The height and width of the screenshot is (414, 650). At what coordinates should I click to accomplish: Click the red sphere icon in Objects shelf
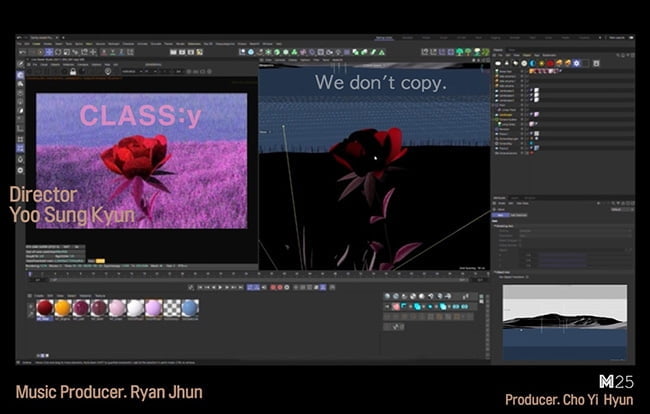(550, 63)
